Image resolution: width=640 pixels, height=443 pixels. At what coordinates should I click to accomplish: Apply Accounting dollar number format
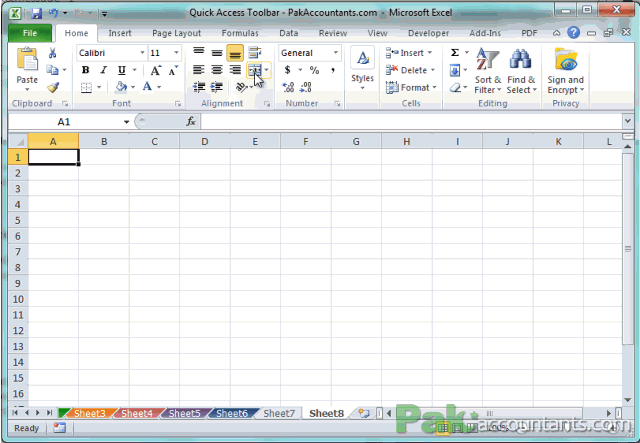288,70
